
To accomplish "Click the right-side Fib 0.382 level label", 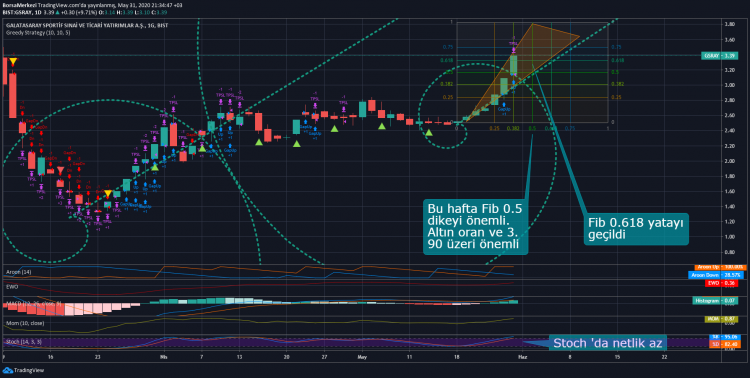I will pos(617,84).
